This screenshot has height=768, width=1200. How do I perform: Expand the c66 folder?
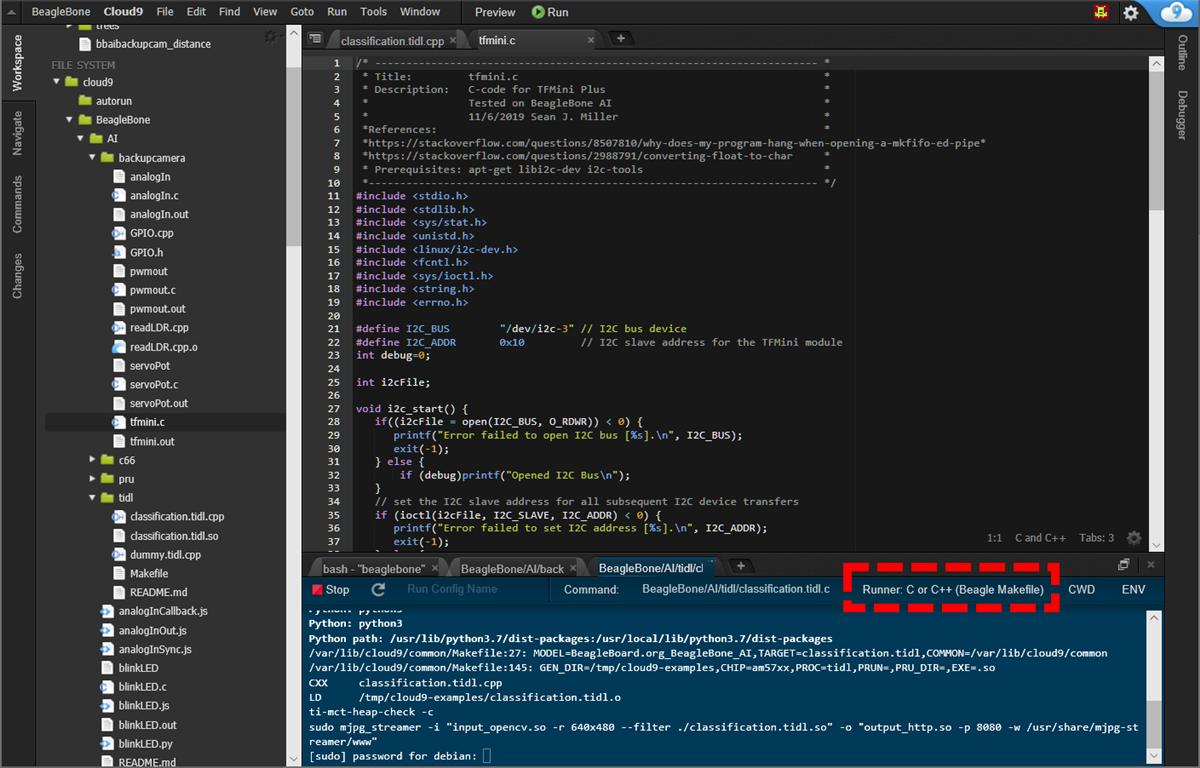click(94, 460)
